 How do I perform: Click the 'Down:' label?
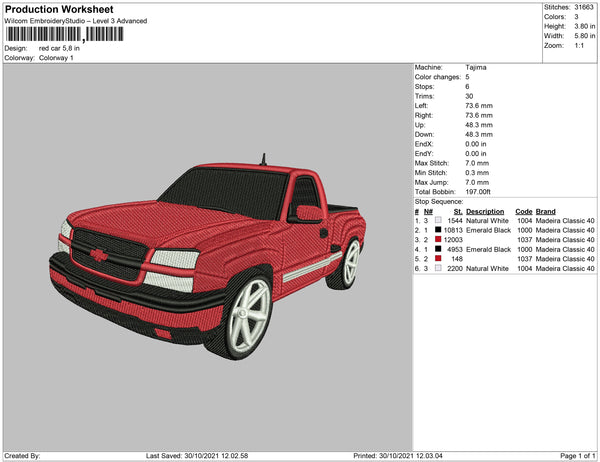[424, 134]
